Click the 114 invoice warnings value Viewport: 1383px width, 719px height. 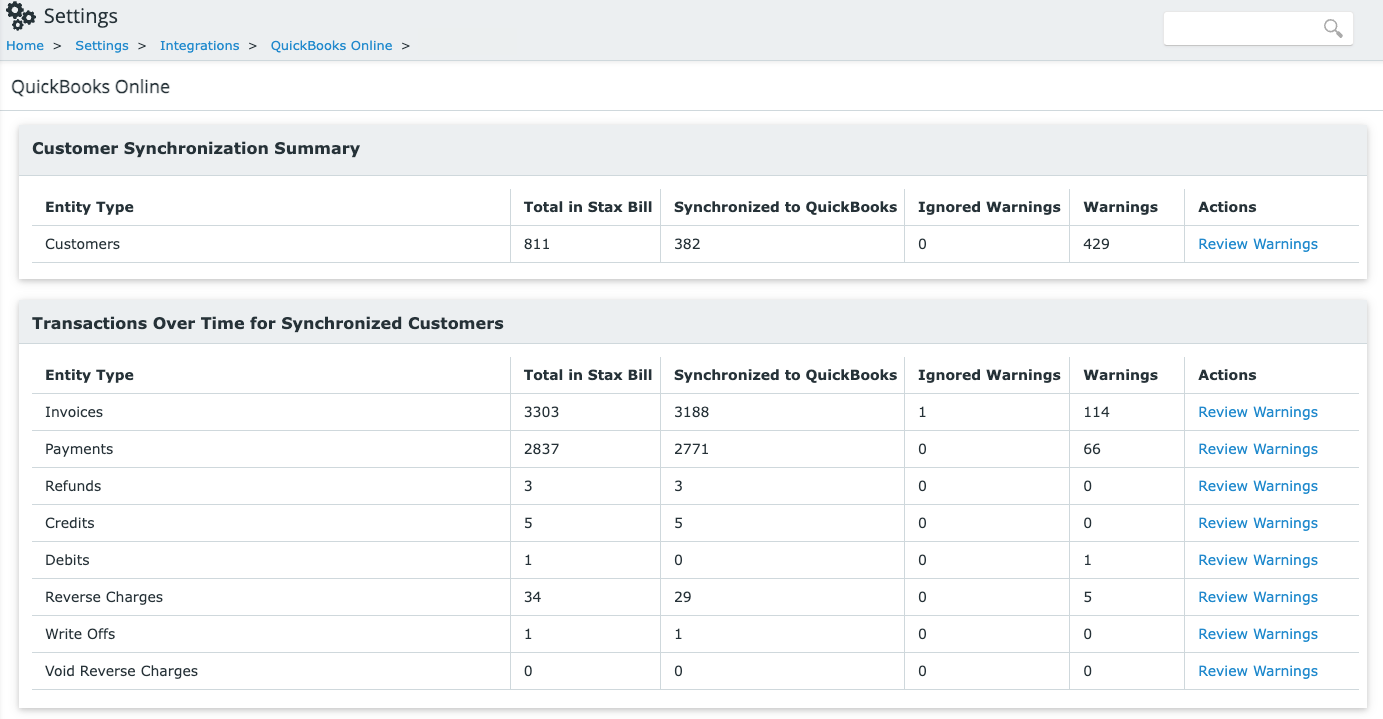point(1097,412)
